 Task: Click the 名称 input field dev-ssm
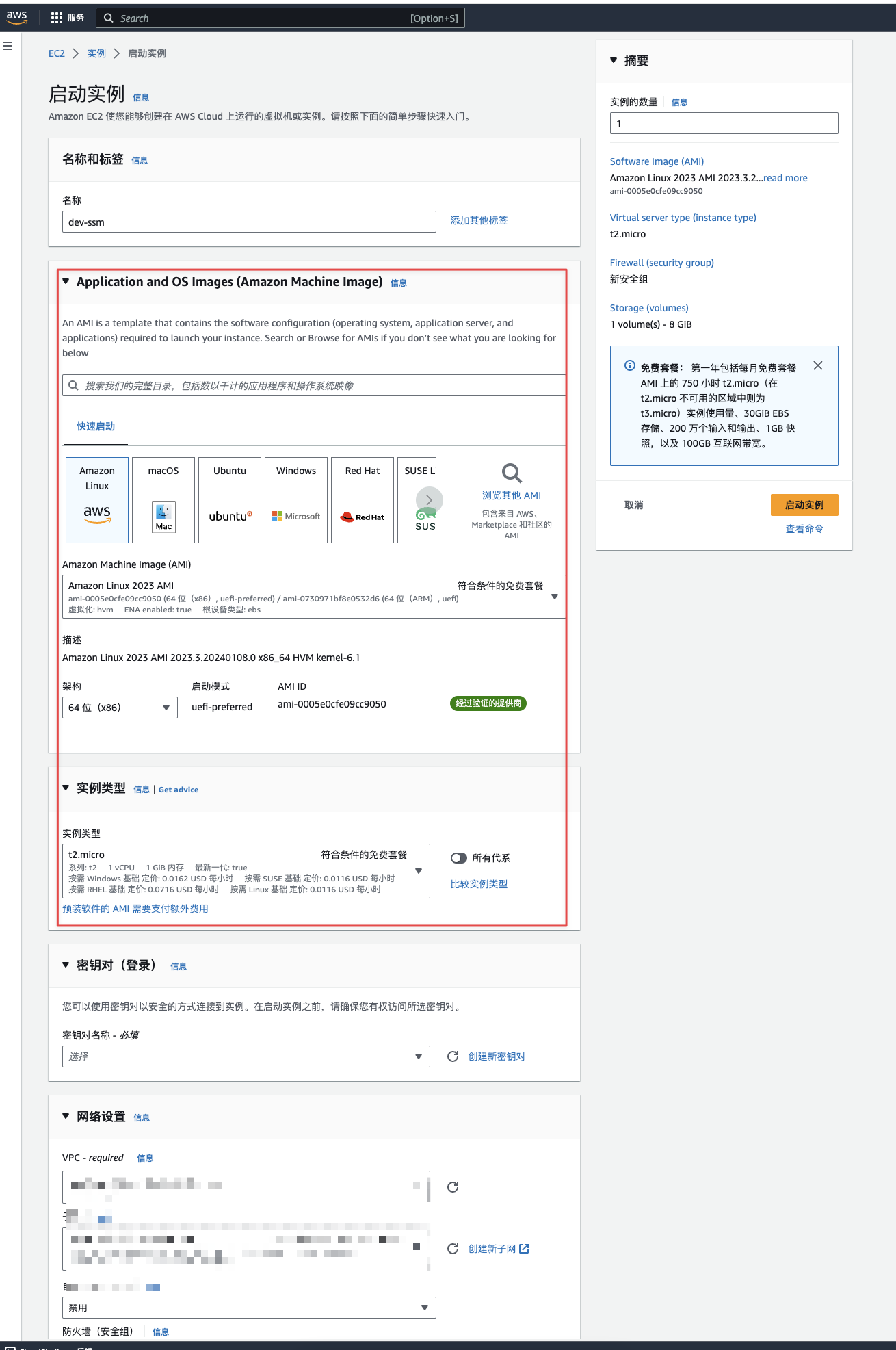[249, 222]
